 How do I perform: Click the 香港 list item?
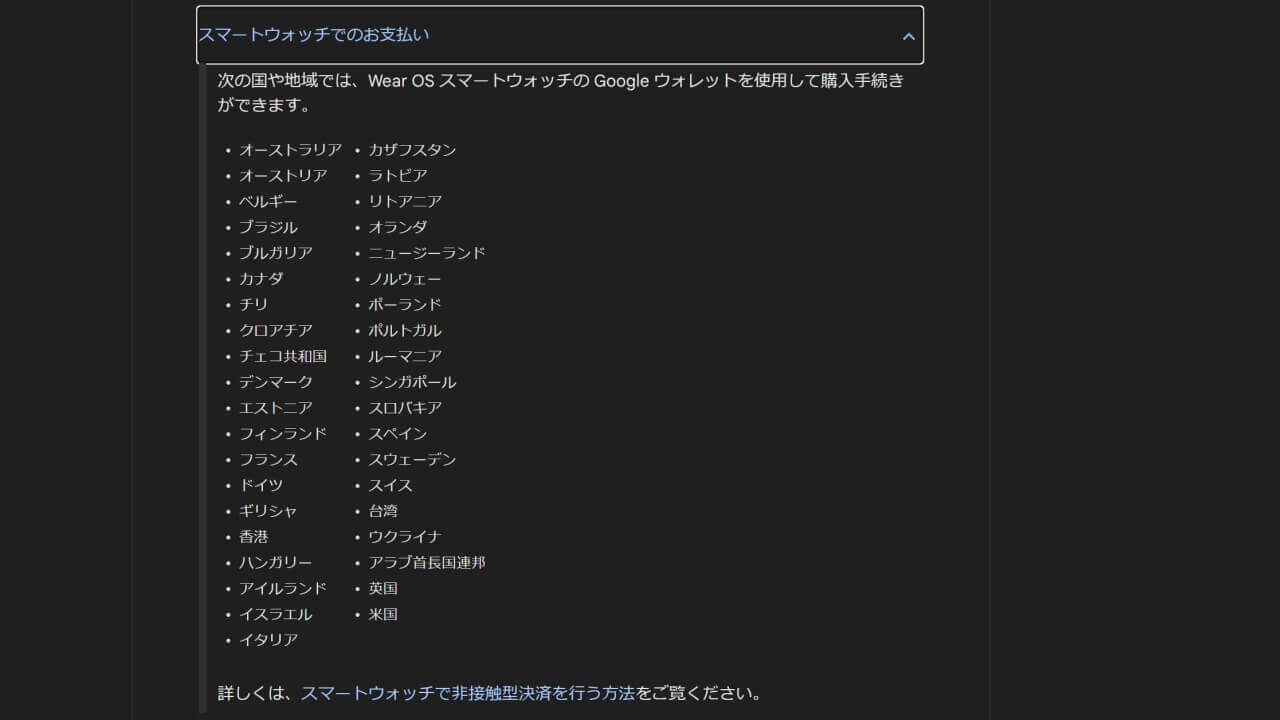click(x=253, y=537)
